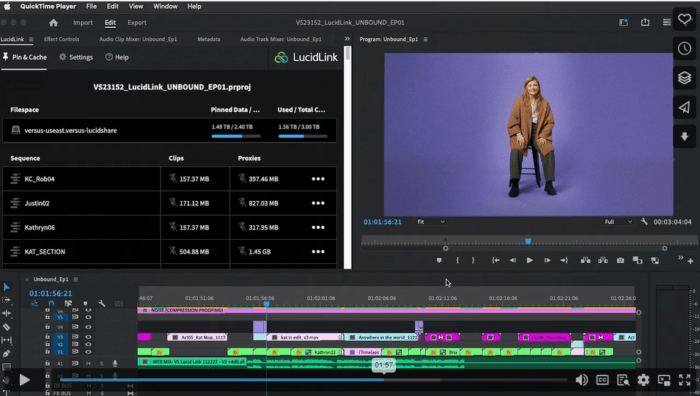
Task: Open the LucidLink Settings section
Action: point(76,57)
